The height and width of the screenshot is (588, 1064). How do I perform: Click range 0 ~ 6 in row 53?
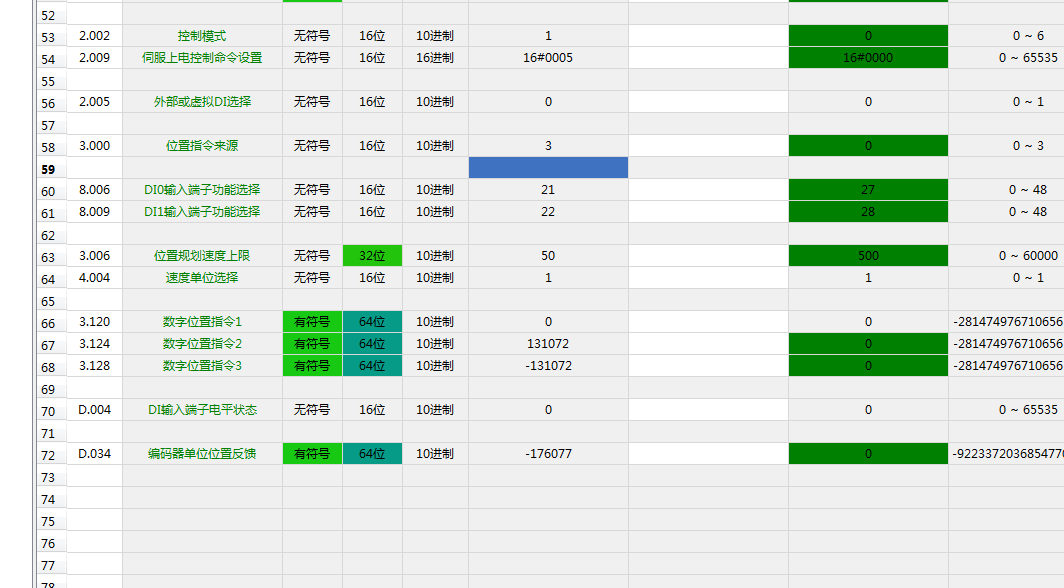click(x=1028, y=36)
